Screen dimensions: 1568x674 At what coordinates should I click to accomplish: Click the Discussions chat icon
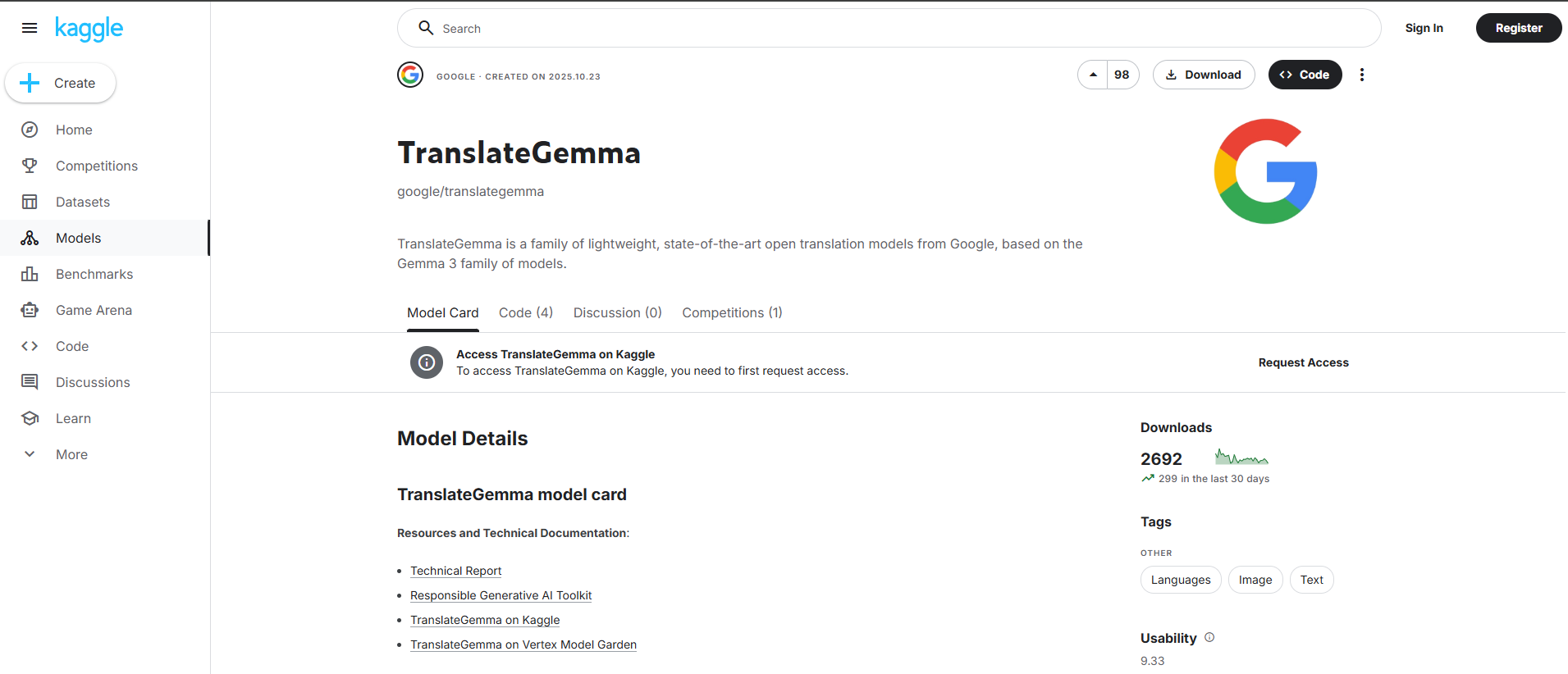(x=30, y=382)
